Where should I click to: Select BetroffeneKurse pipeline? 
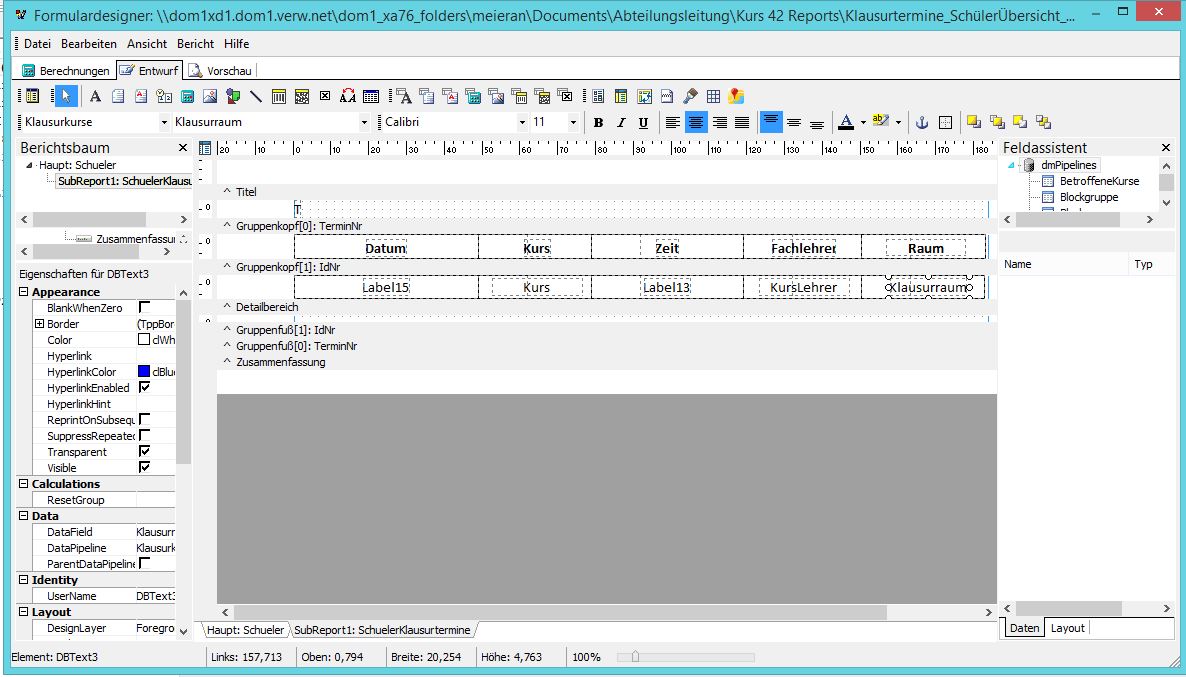coord(1099,181)
